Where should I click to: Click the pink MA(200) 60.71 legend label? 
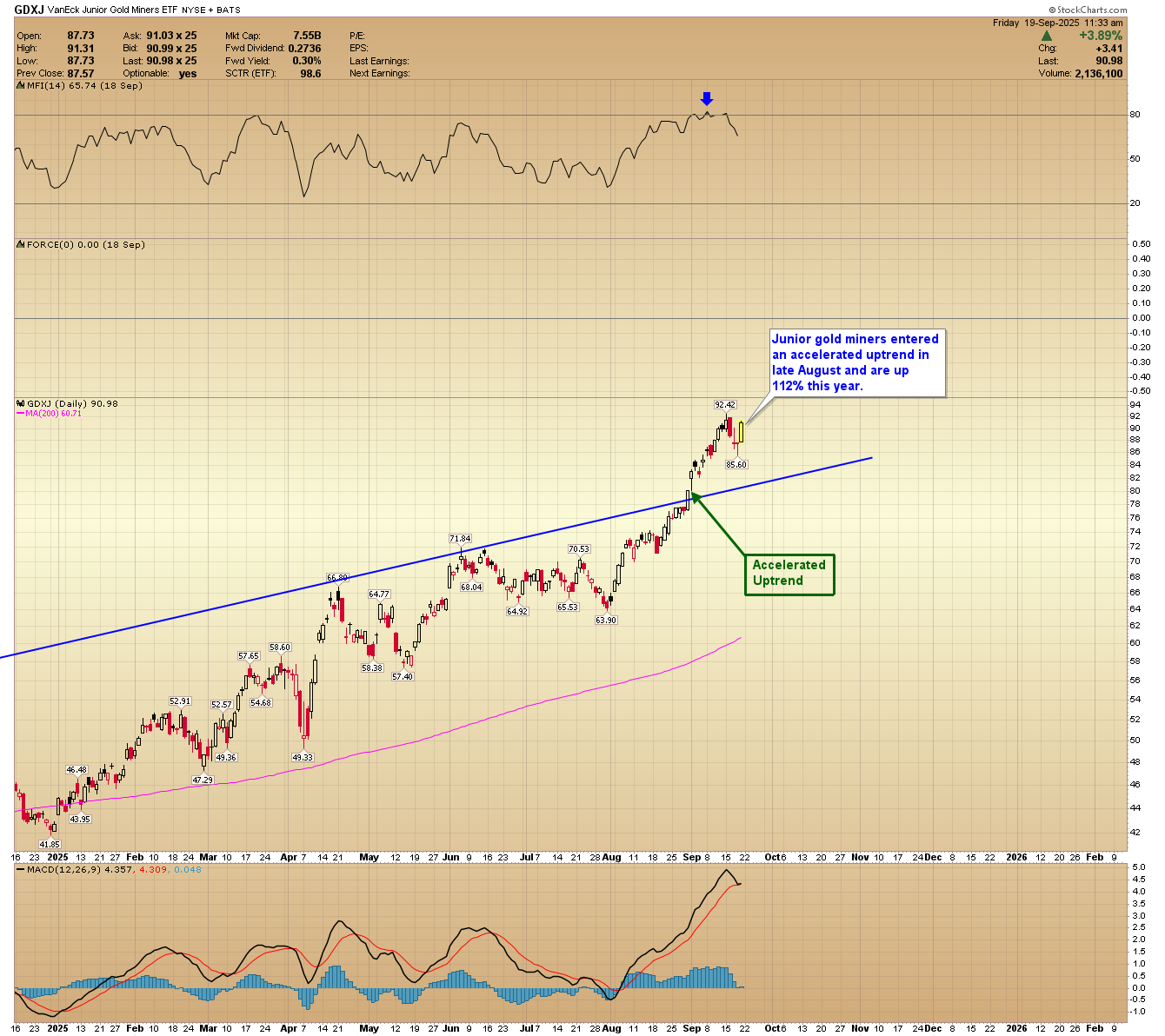tap(49, 414)
